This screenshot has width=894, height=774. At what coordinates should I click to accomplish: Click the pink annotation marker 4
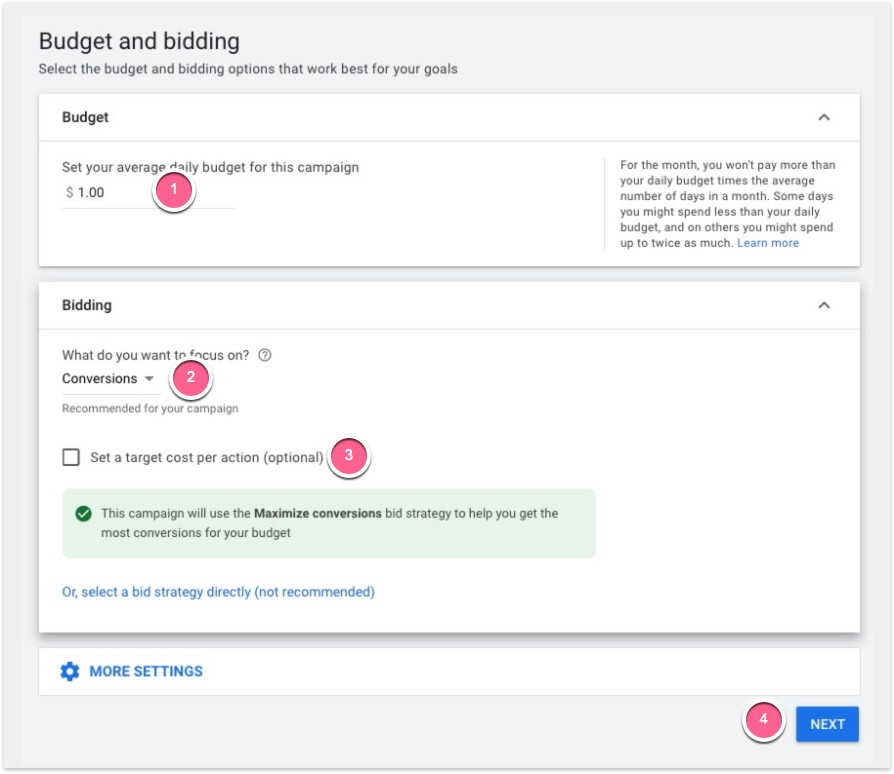[x=763, y=720]
